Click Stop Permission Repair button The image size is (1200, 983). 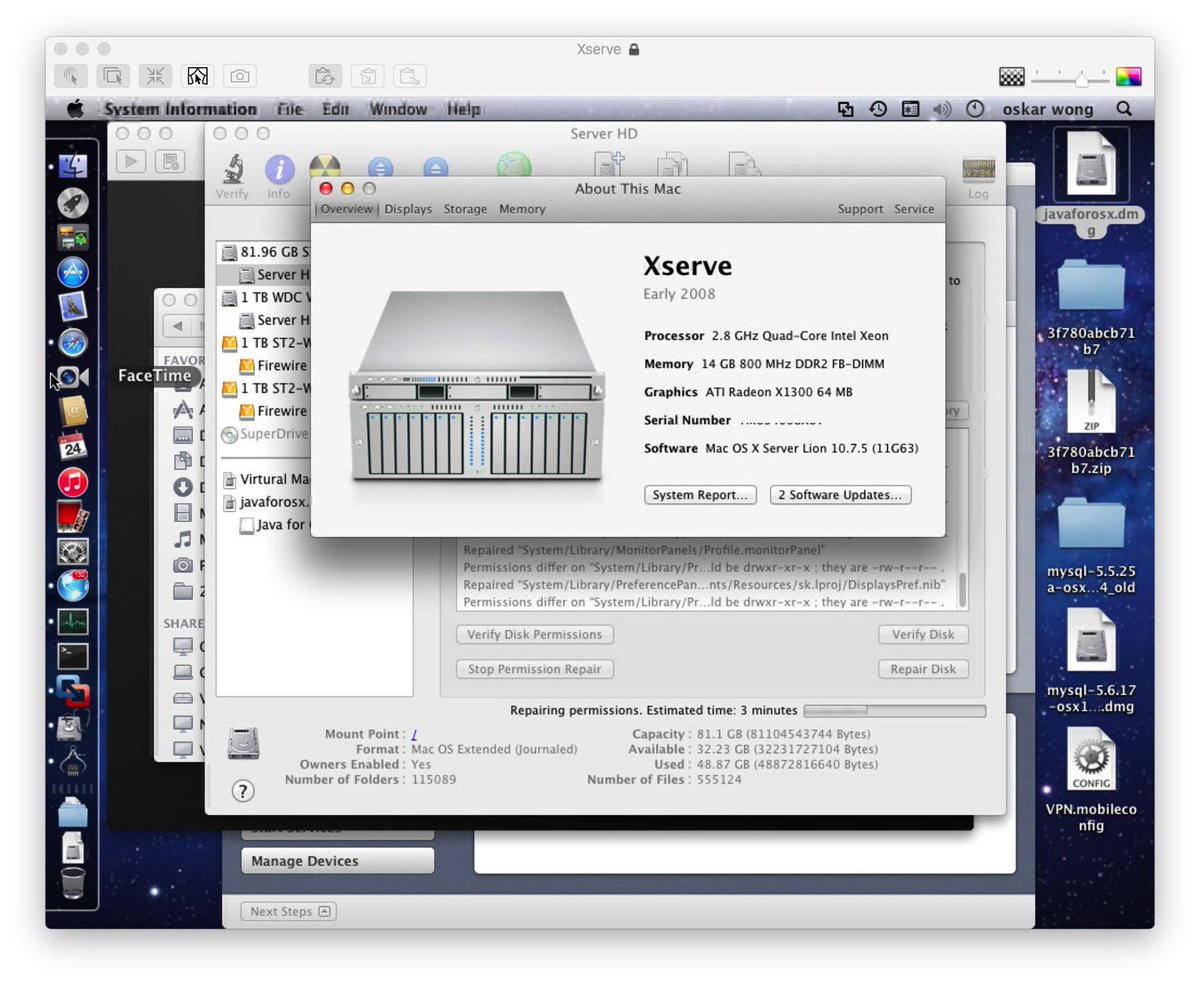[x=535, y=669]
